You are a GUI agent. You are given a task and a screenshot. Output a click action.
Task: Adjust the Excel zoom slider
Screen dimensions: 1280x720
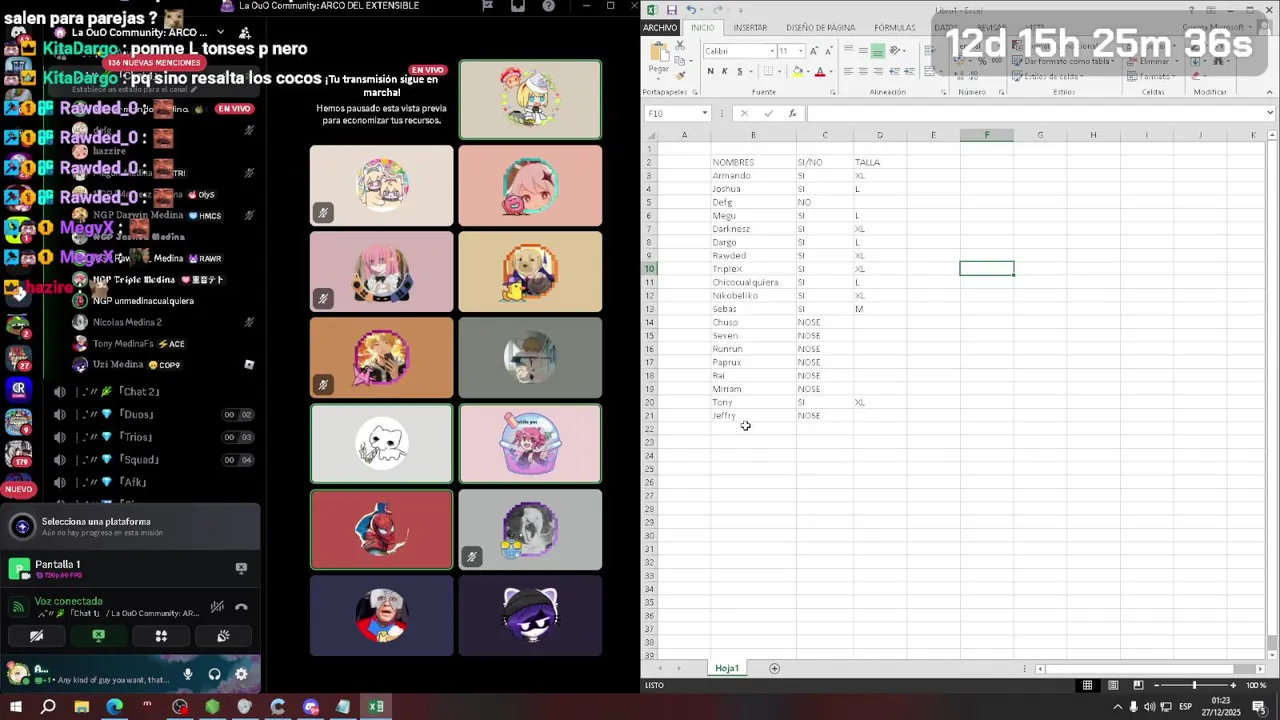pyautogui.click(x=1194, y=685)
